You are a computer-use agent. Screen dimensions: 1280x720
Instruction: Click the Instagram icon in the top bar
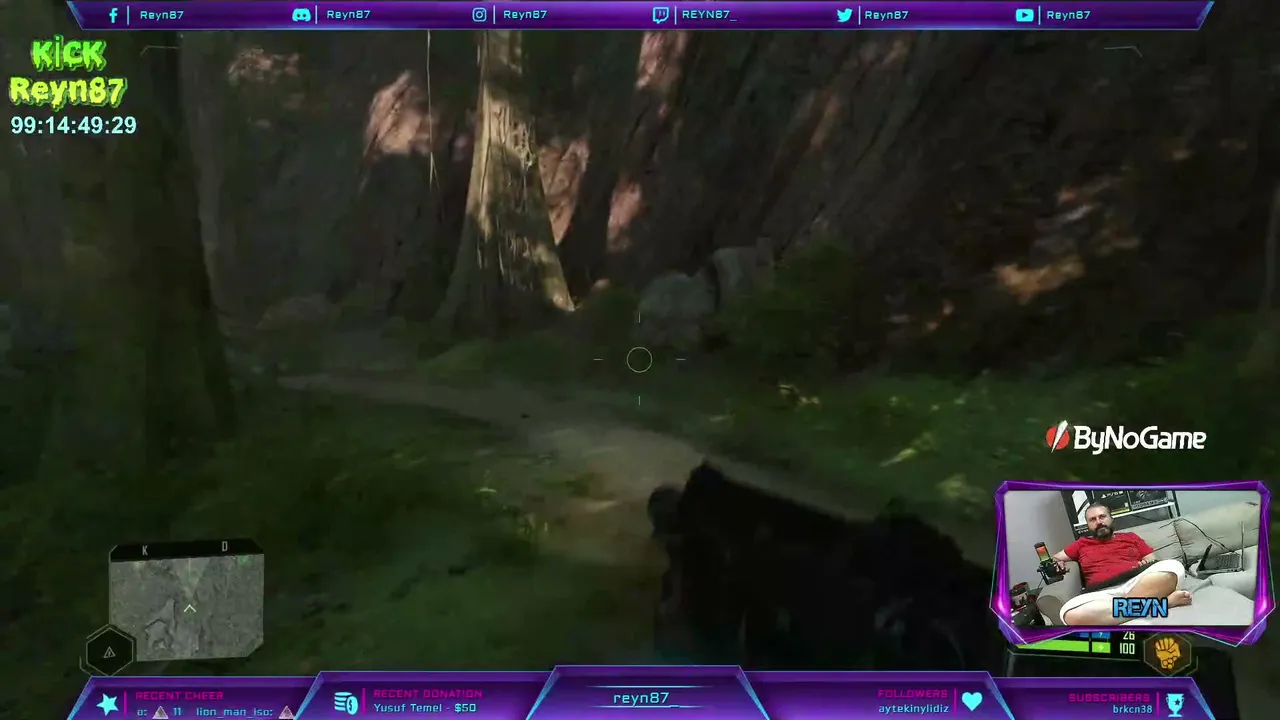click(x=480, y=15)
